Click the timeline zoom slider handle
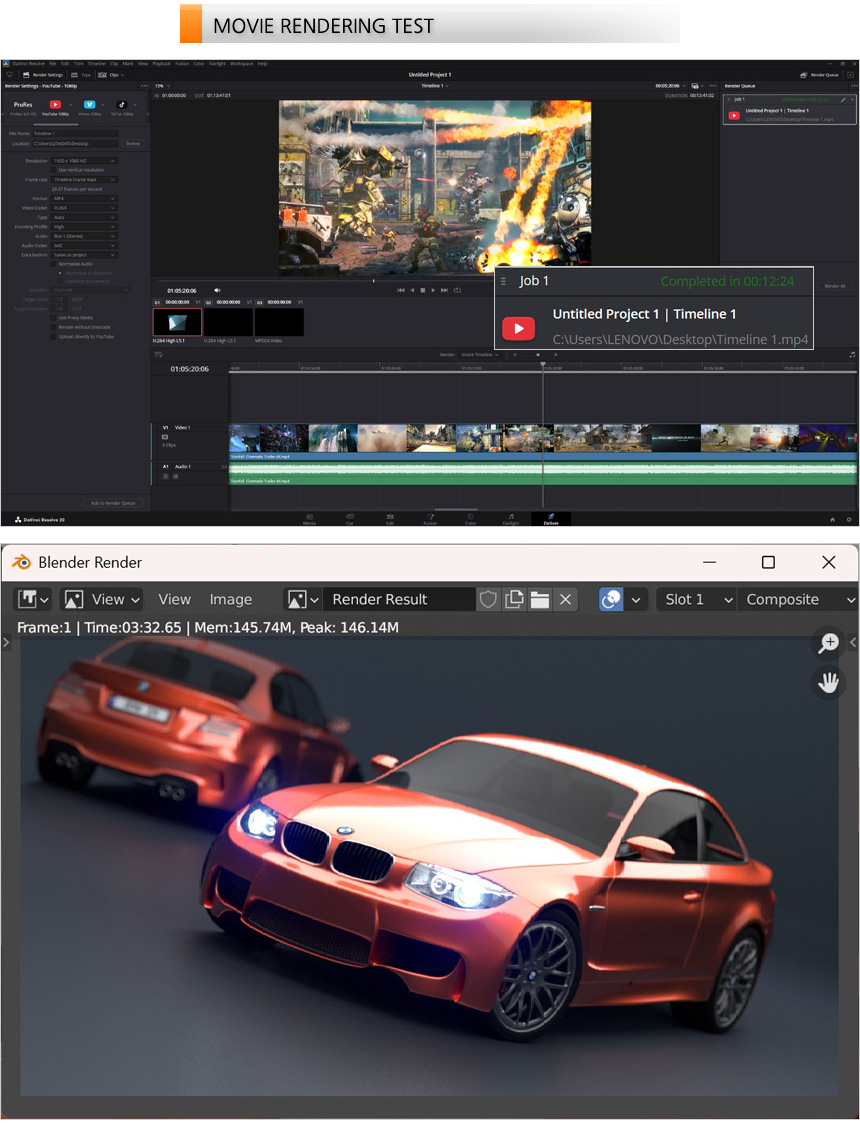Viewport: 860px width, 1123px height. pyautogui.click(x=538, y=355)
